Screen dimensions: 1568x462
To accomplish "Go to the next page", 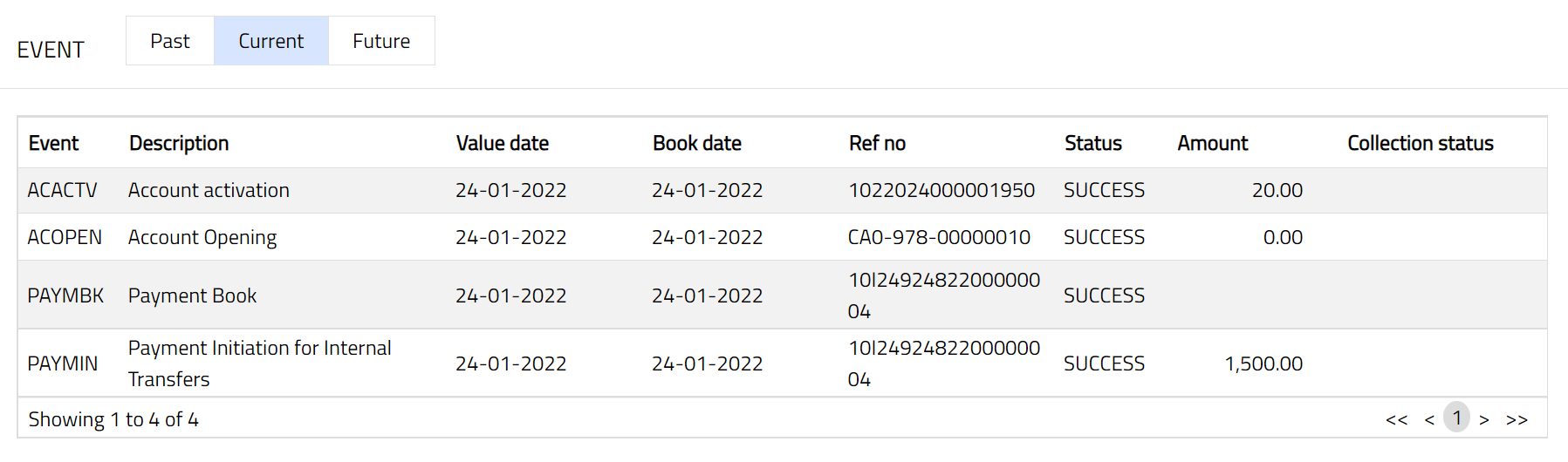I will (x=1484, y=419).
